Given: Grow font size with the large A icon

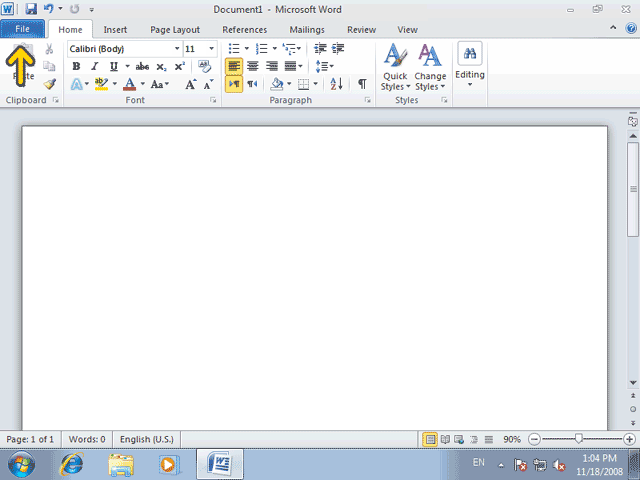Looking at the screenshot, I should click(190, 84).
